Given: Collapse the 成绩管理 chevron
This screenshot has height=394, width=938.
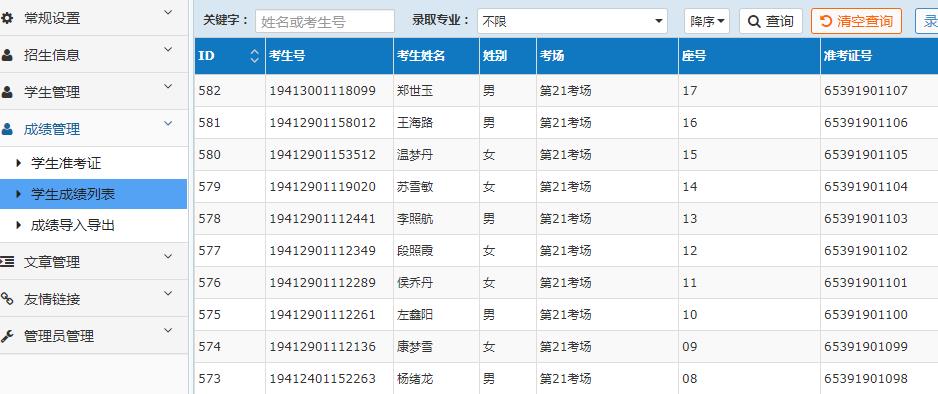Looking at the screenshot, I should pos(168,124).
